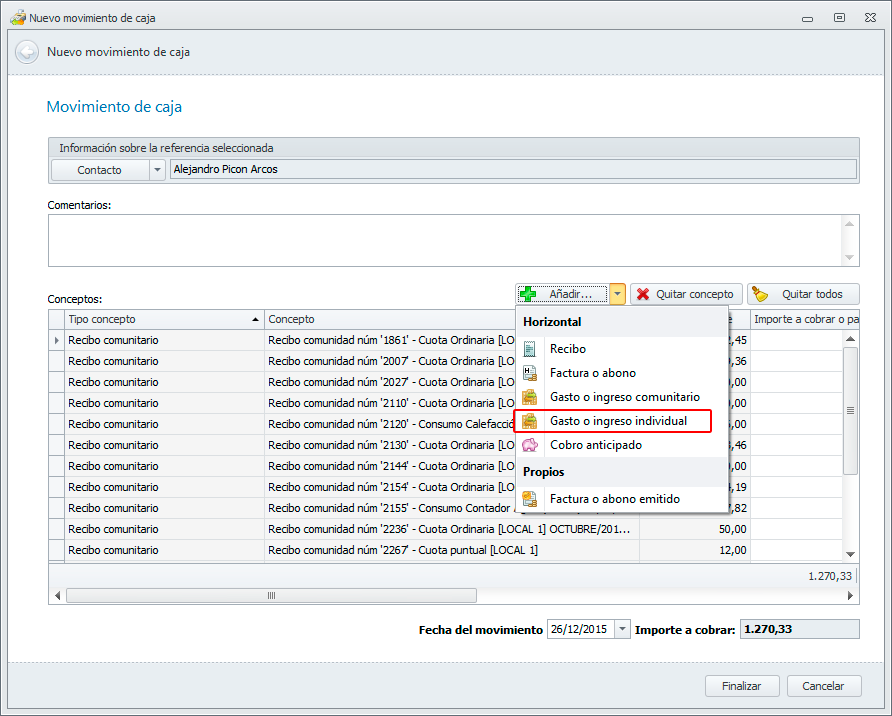Click the horizontal scrollbar thumb of concepts grid
Image resolution: width=892 pixels, height=716 pixels.
tap(271, 595)
